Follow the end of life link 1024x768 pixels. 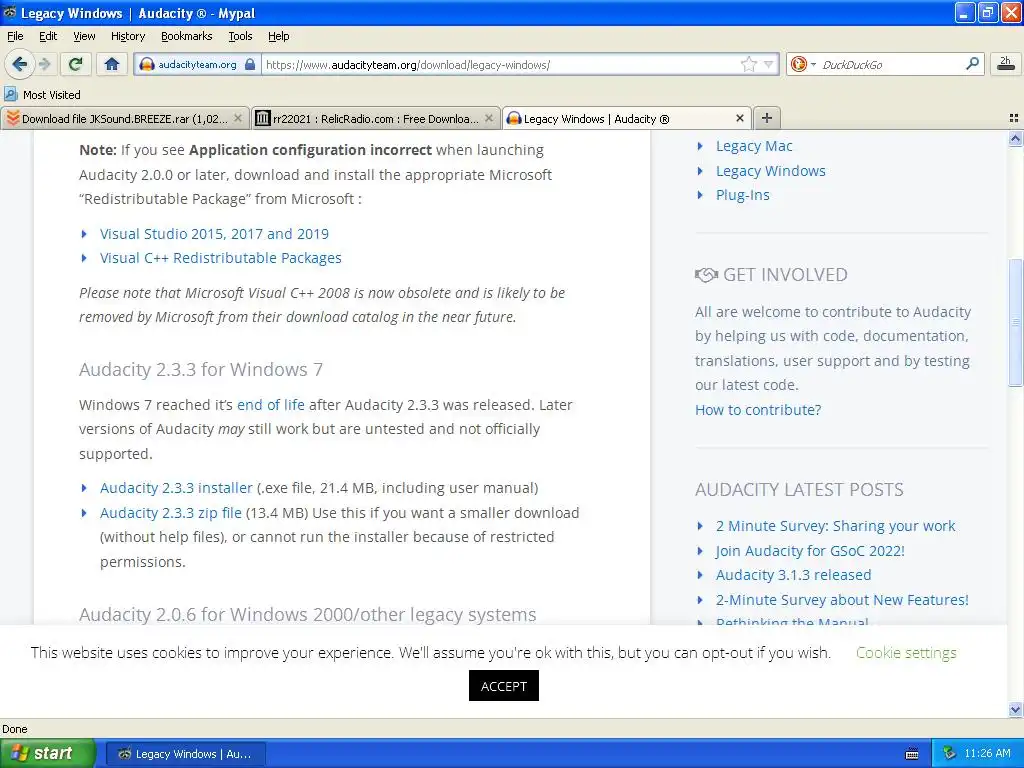[x=270, y=405]
